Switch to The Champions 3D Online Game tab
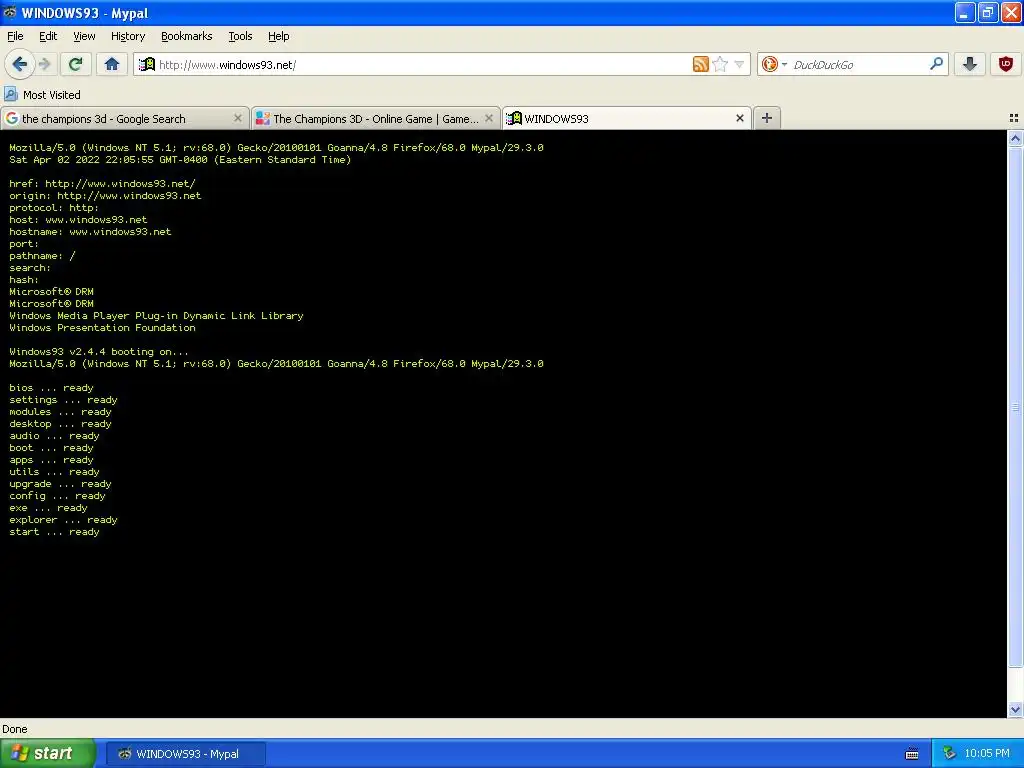 pyautogui.click(x=376, y=118)
